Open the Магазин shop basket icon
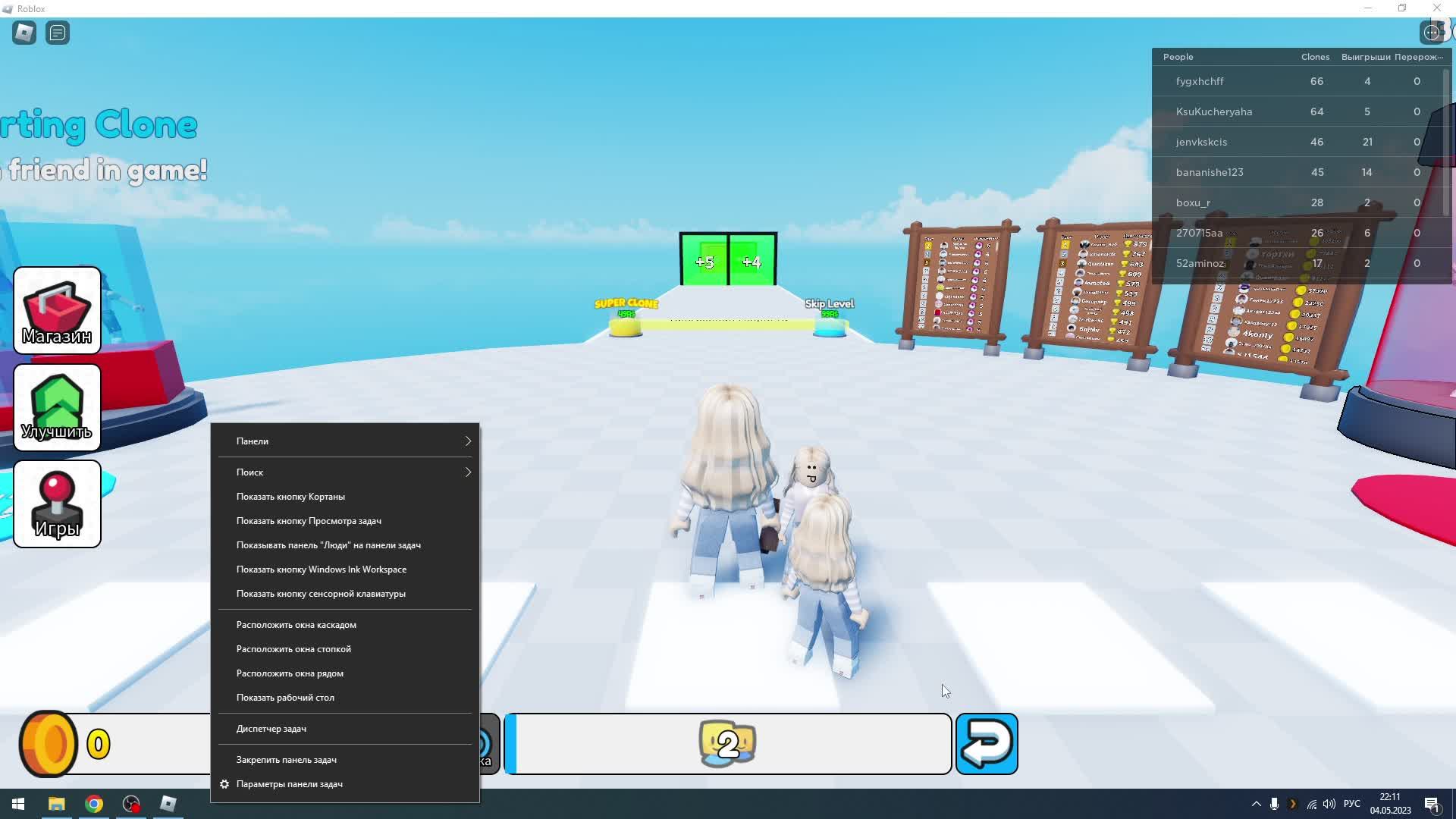 coord(57,309)
